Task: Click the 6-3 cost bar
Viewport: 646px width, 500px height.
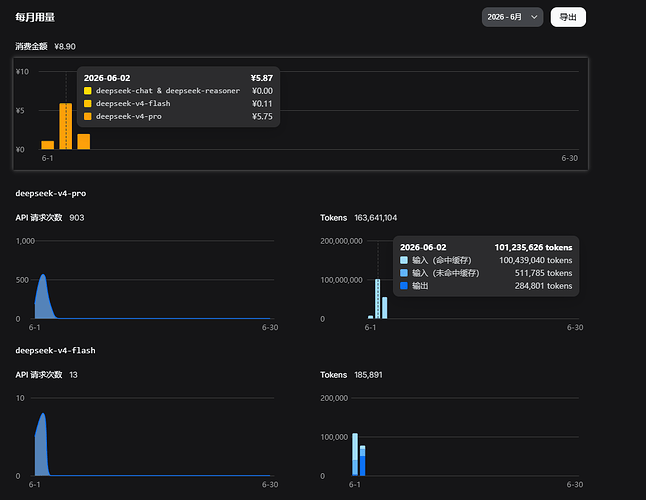Action: (84, 142)
